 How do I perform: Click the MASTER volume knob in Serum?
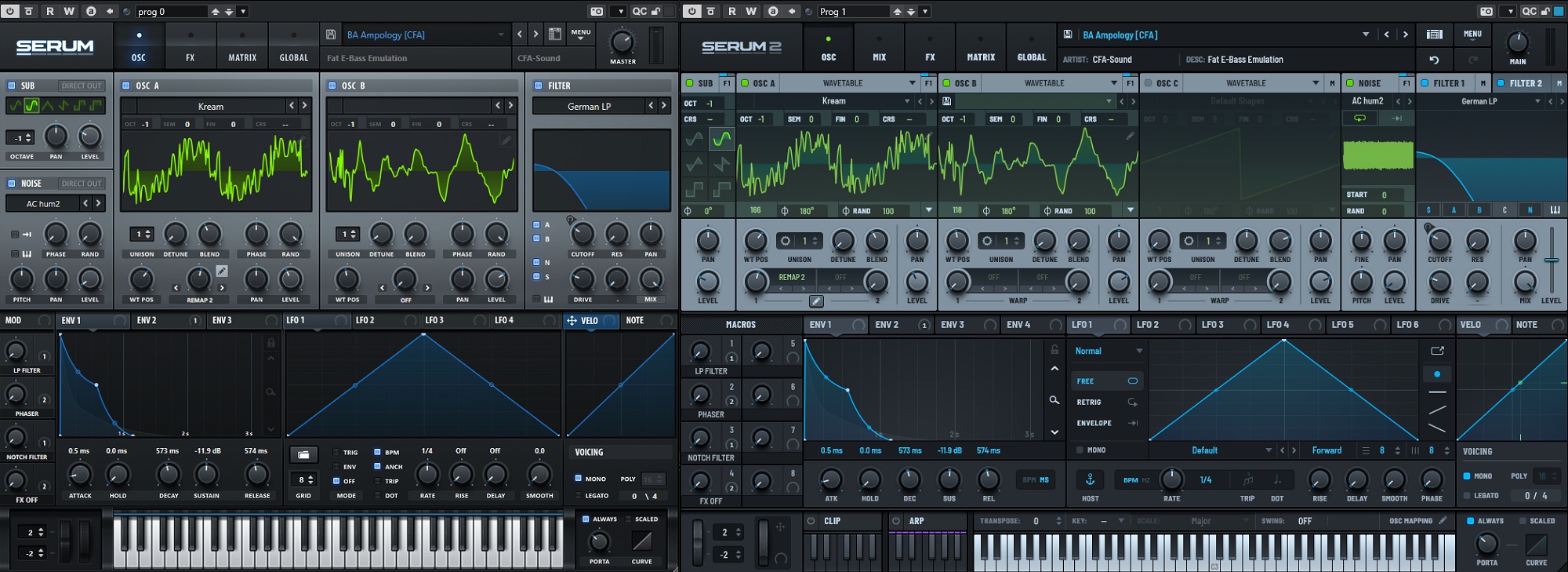622,41
